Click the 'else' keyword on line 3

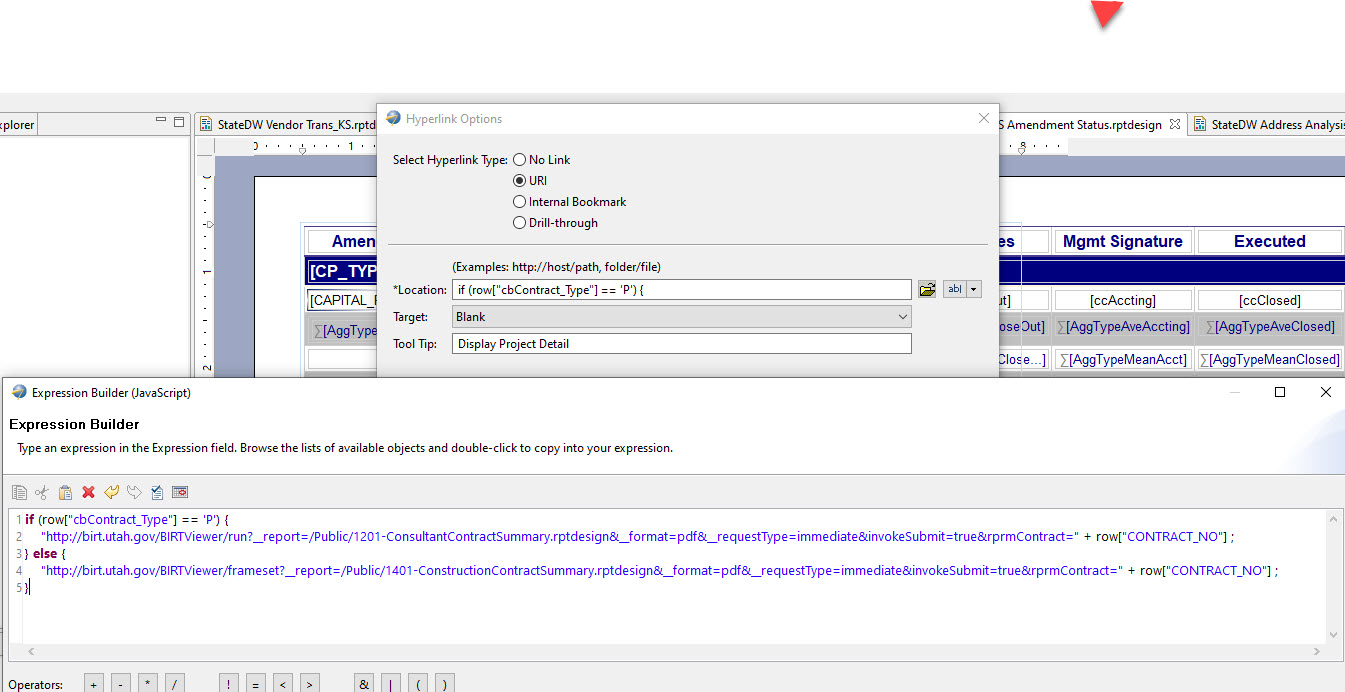click(x=45, y=554)
